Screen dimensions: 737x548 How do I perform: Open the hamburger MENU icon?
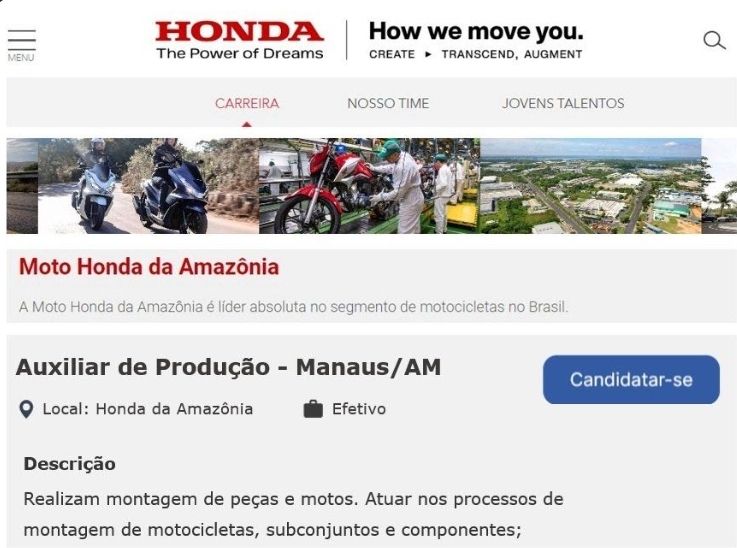(21, 45)
